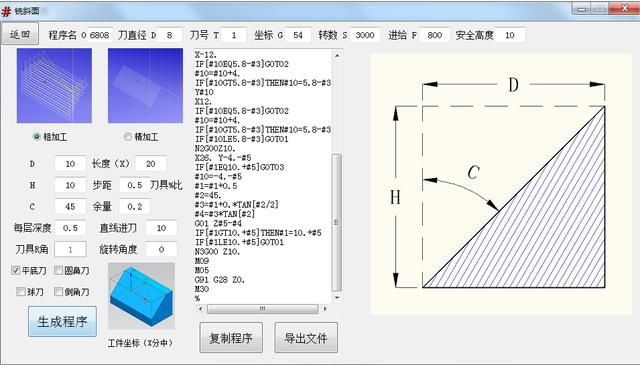The image size is (640, 365).
Task: Click the 每层深度 depth per layer field
Action: pos(70,228)
